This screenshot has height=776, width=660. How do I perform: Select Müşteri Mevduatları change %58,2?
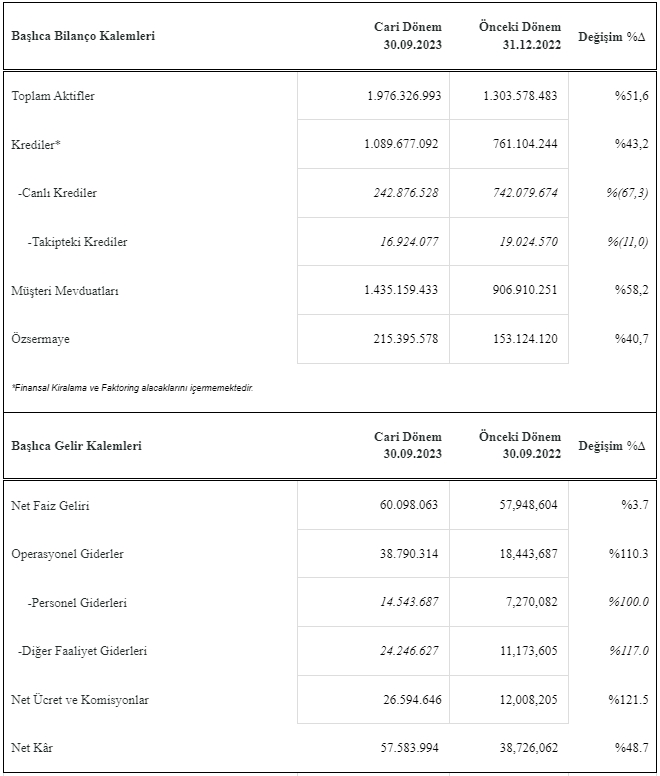pos(631,290)
